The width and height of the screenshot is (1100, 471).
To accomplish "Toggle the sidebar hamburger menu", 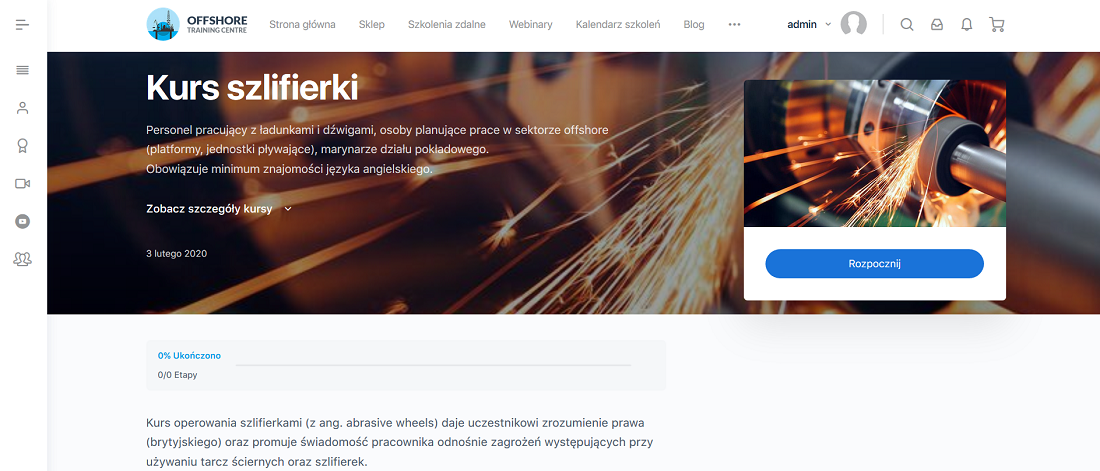I will 22,25.
